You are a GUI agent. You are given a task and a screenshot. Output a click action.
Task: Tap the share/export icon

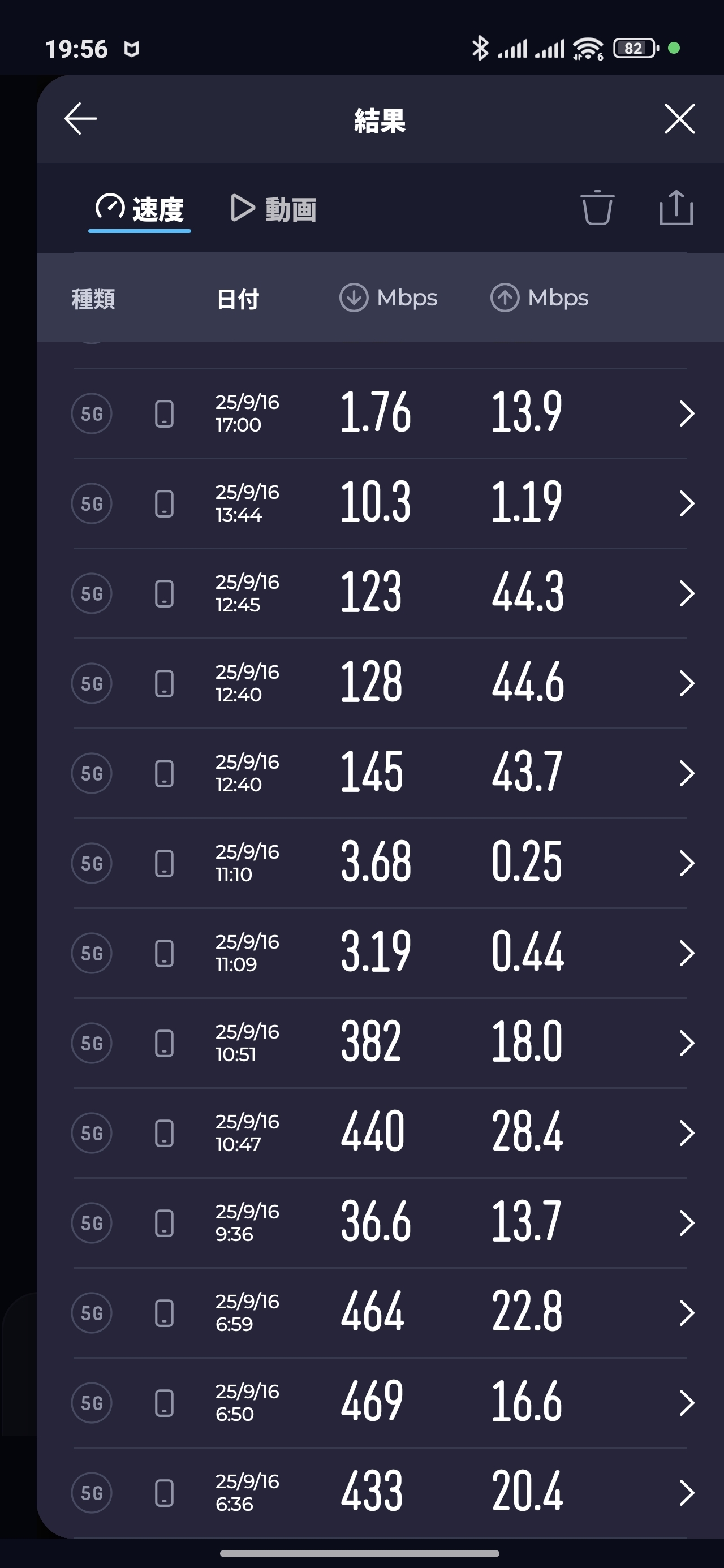coord(676,208)
